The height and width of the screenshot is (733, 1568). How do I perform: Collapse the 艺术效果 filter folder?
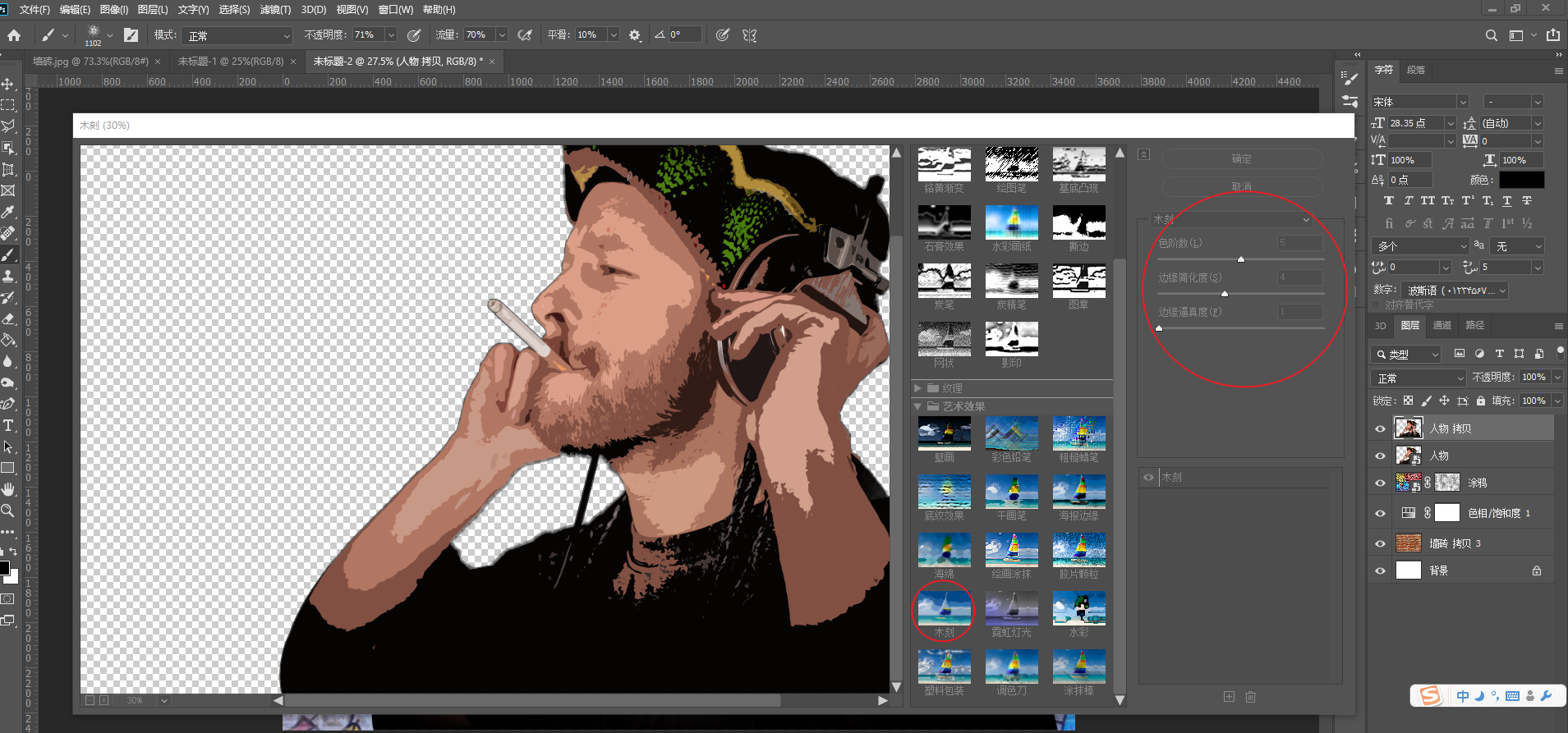(x=917, y=406)
